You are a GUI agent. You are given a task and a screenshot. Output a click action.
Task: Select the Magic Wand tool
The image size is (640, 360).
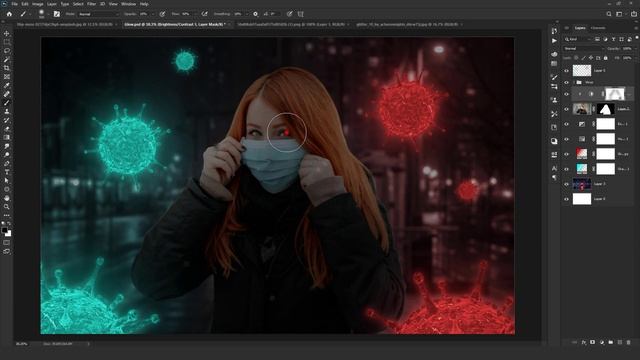[x=7, y=60]
